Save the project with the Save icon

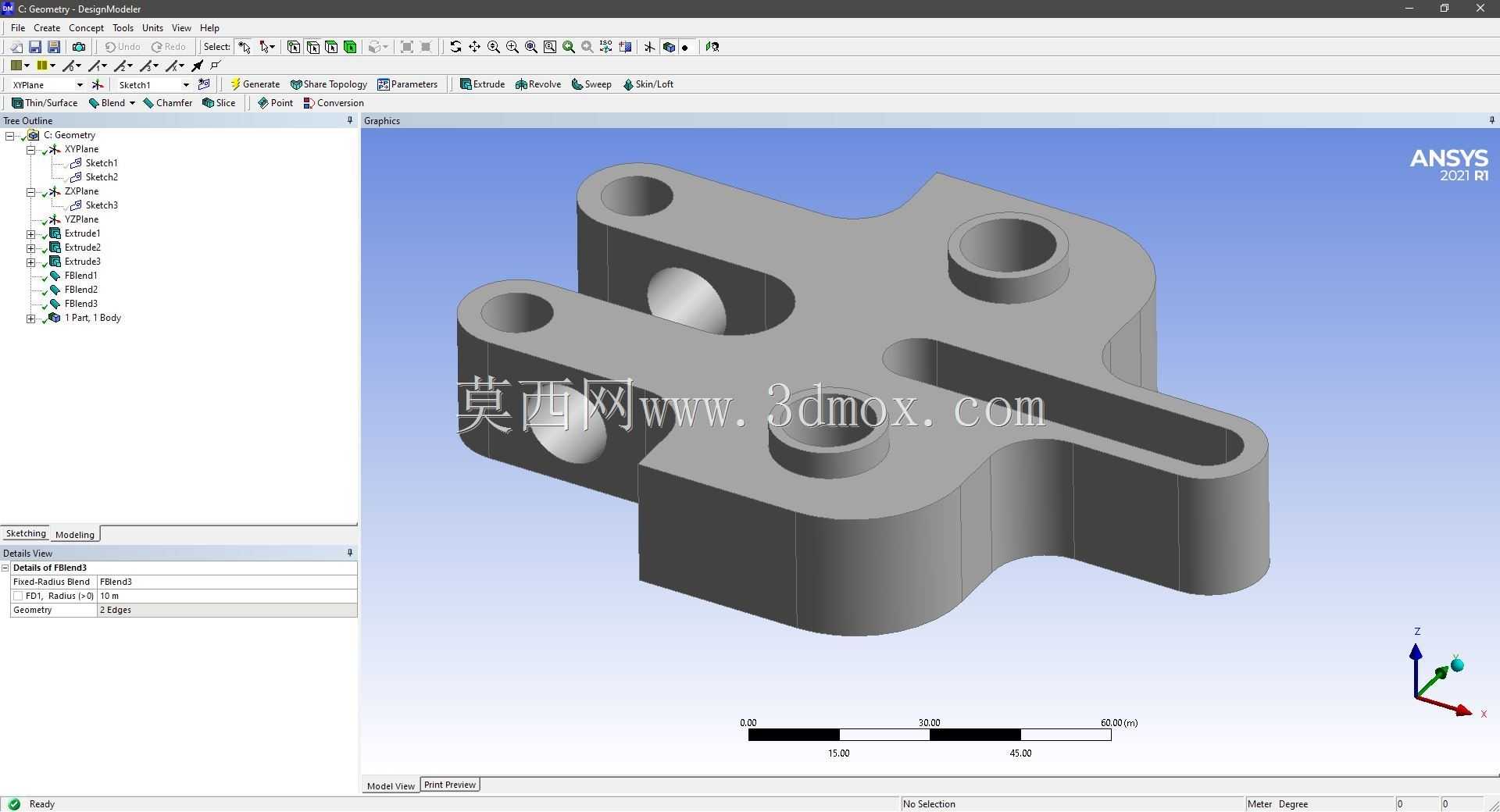pyautogui.click(x=34, y=47)
